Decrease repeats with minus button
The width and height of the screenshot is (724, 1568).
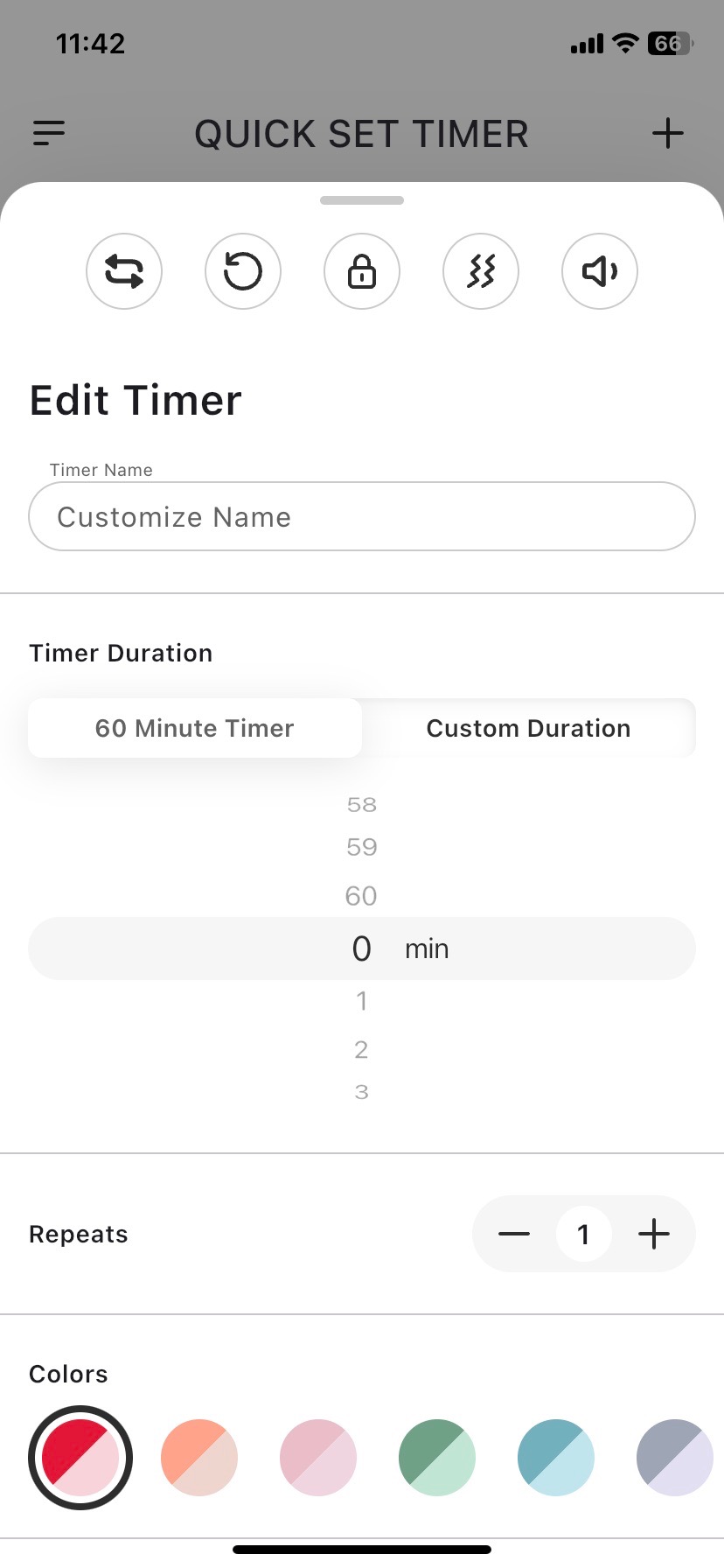pyautogui.click(x=514, y=1234)
